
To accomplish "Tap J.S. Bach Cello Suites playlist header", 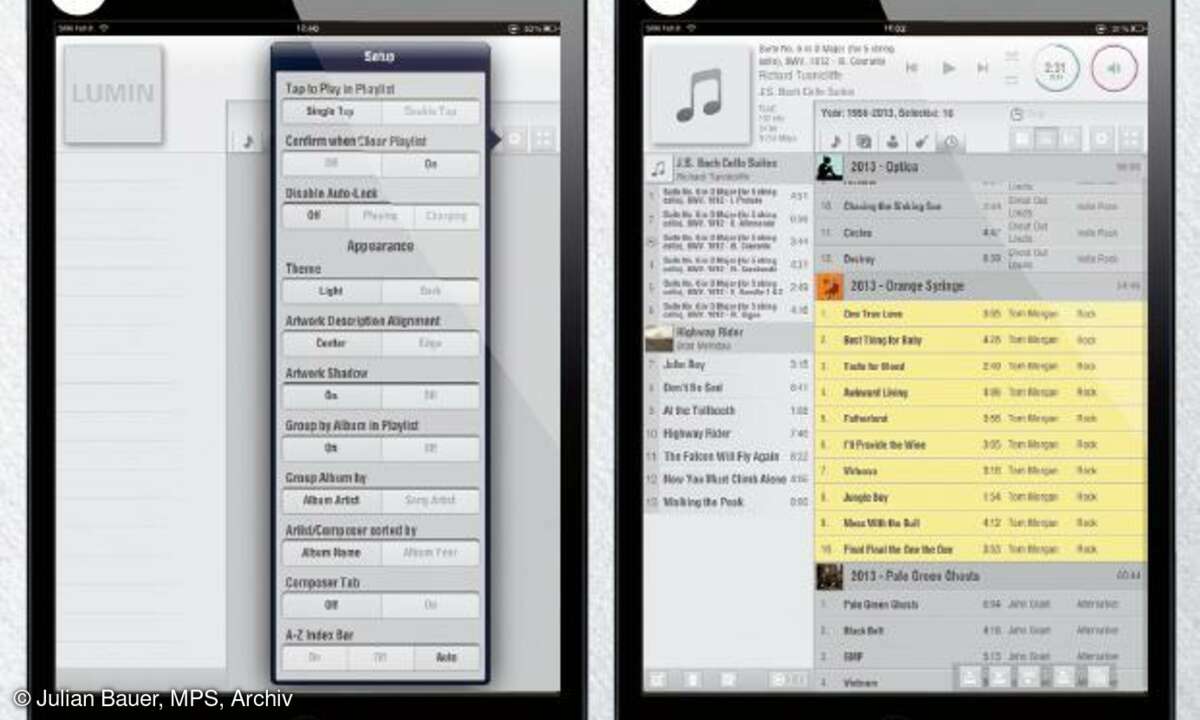I will click(729, 168).
